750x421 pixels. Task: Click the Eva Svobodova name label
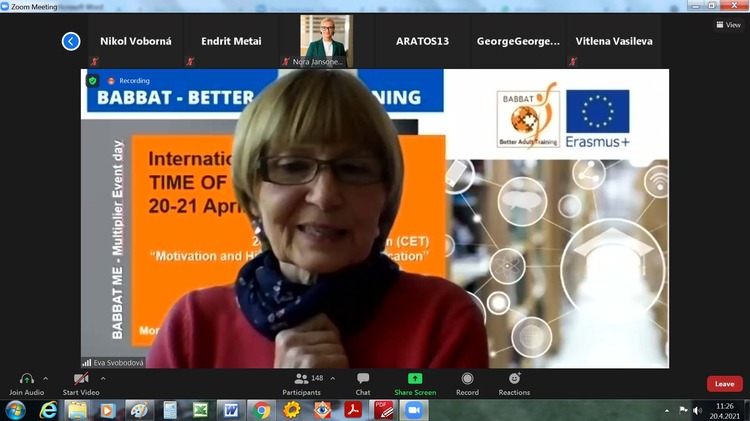[118, 363]
